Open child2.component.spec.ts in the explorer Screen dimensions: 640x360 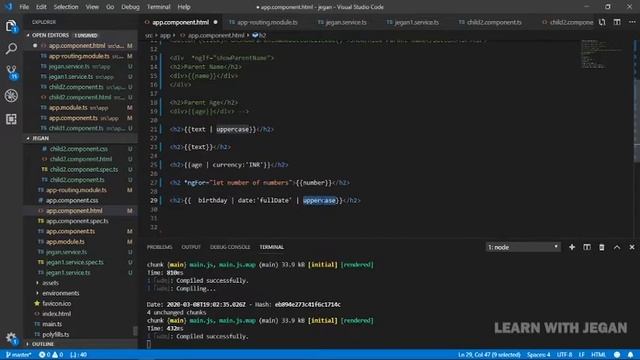click(84, 169)
